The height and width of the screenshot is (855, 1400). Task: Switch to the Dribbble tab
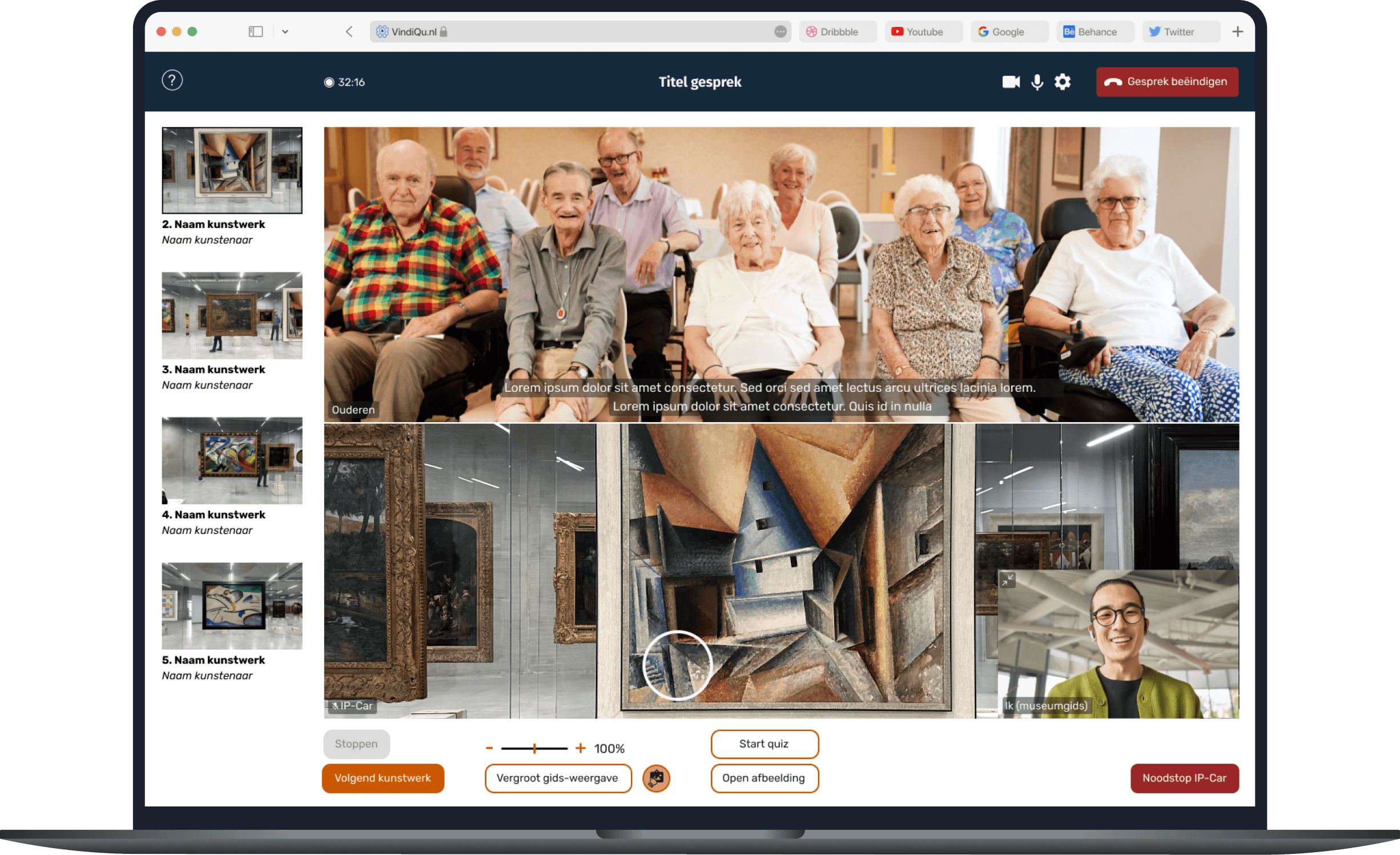[x=837, y=32]
